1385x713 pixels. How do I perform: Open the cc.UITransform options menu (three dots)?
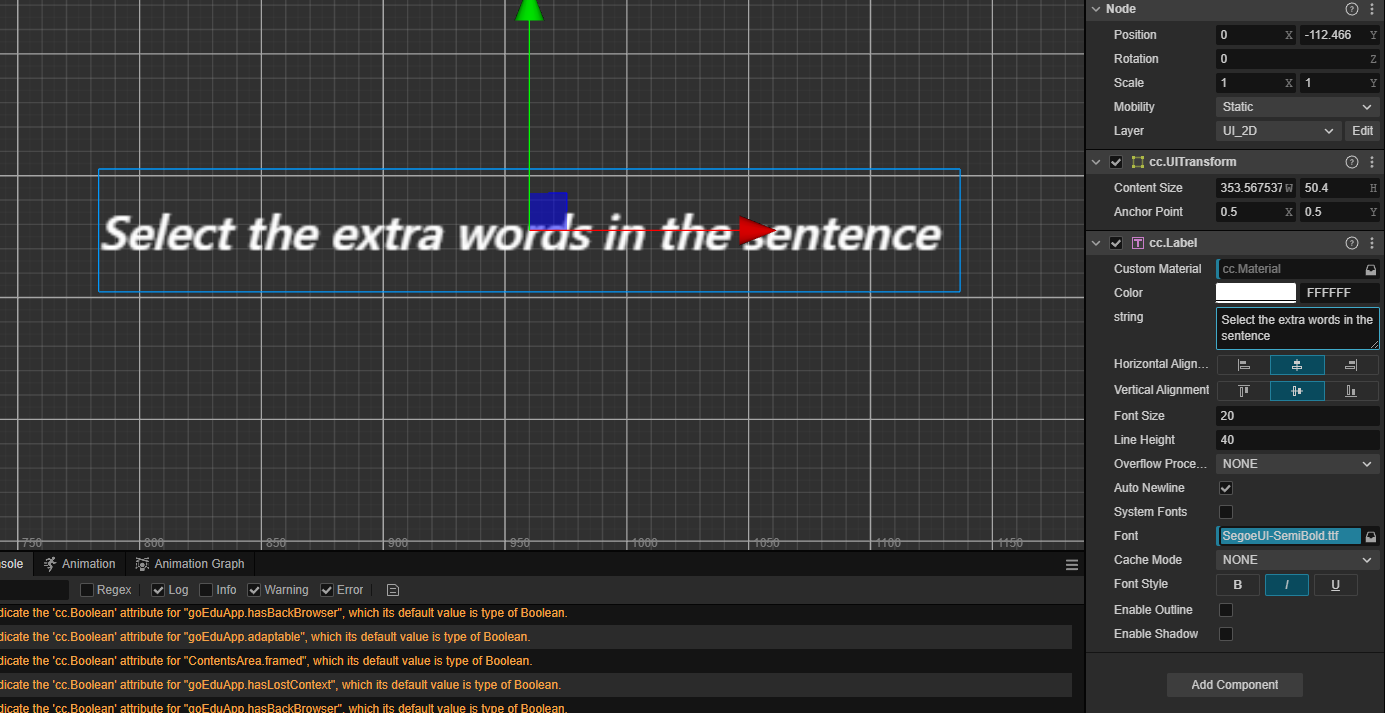click(x=1372, y=162)
